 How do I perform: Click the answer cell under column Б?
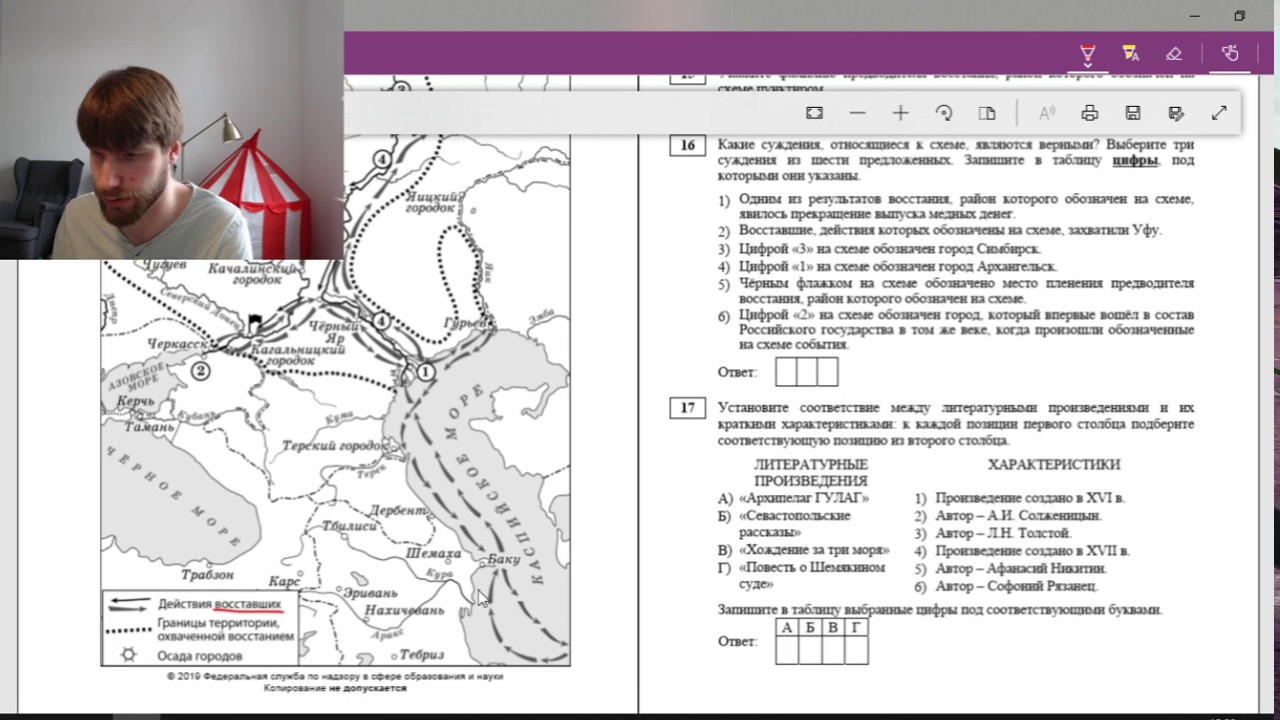[x=810, y=650]
